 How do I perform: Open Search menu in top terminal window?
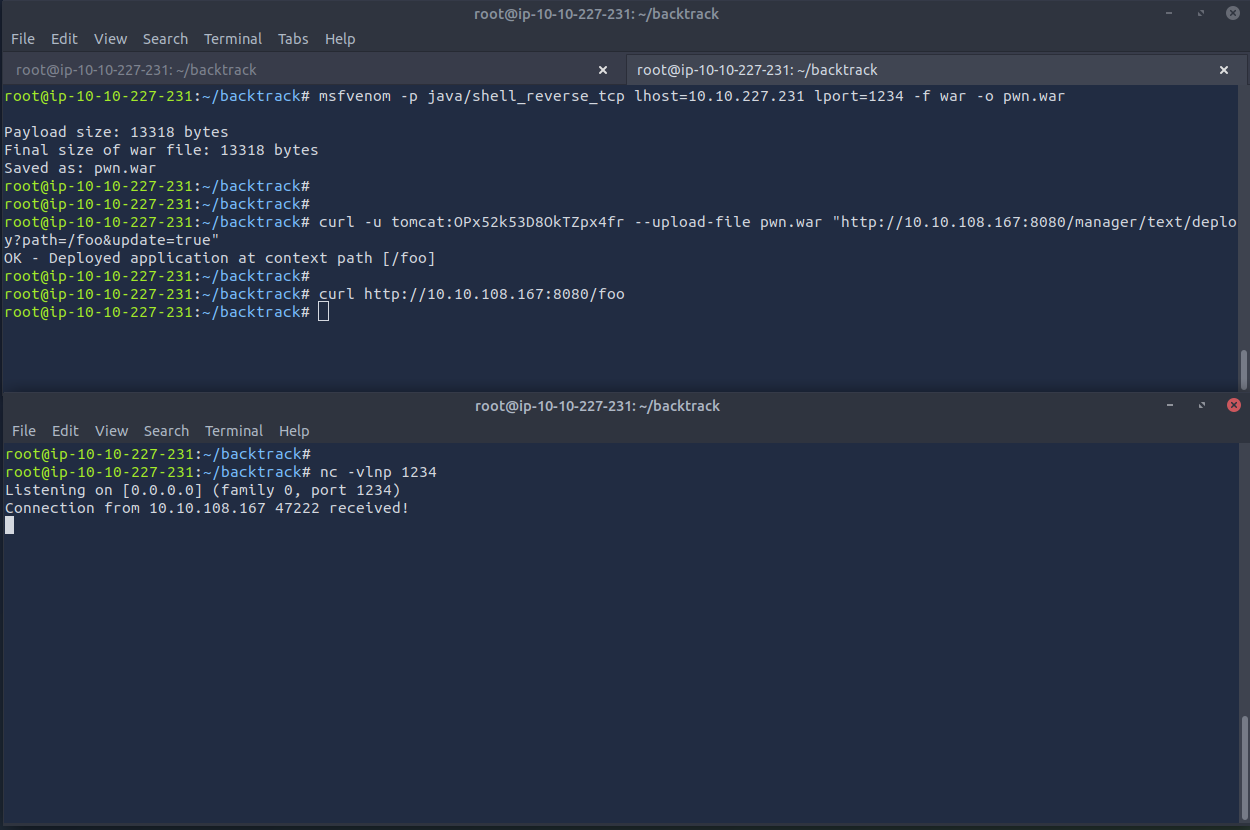[x=165, y=39]
